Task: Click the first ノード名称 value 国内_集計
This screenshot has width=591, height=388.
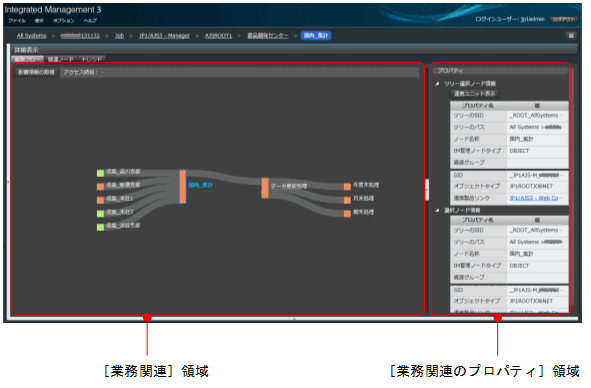Action: [x=522, y=139]
